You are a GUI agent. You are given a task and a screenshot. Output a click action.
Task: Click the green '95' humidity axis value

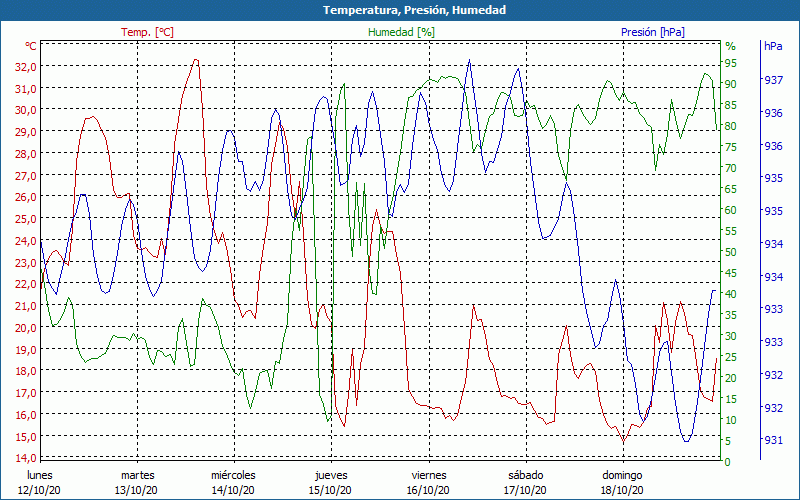tap(731, 63)
